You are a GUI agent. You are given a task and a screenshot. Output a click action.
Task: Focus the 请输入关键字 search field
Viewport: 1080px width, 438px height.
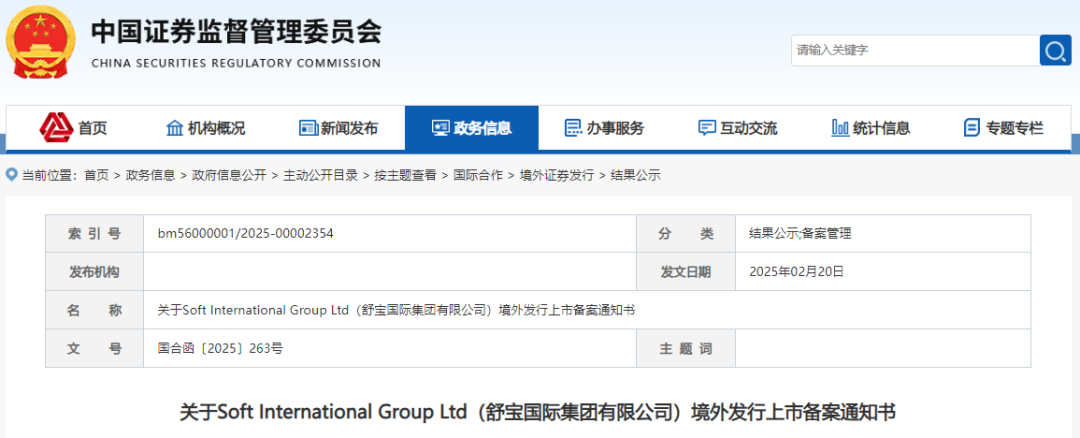pos(912,50)
